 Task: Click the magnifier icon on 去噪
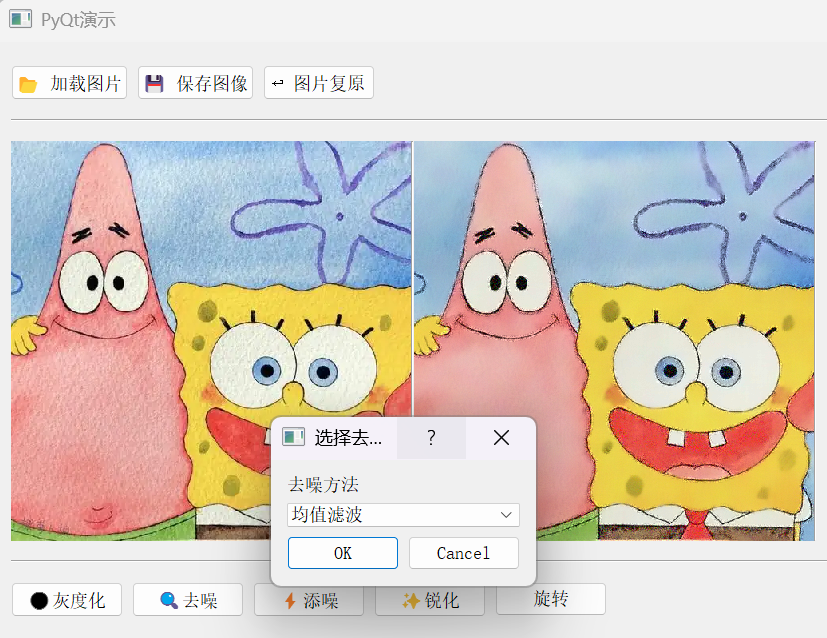point(169,600)
